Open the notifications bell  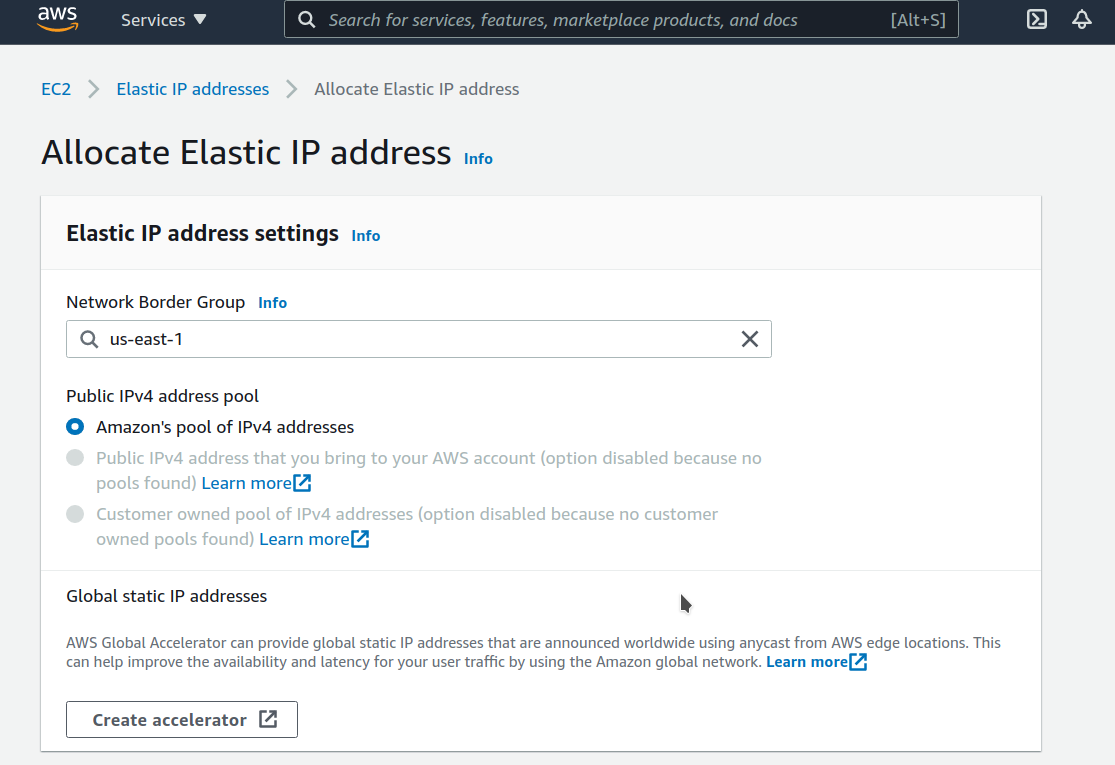[x=1081, y=19]
